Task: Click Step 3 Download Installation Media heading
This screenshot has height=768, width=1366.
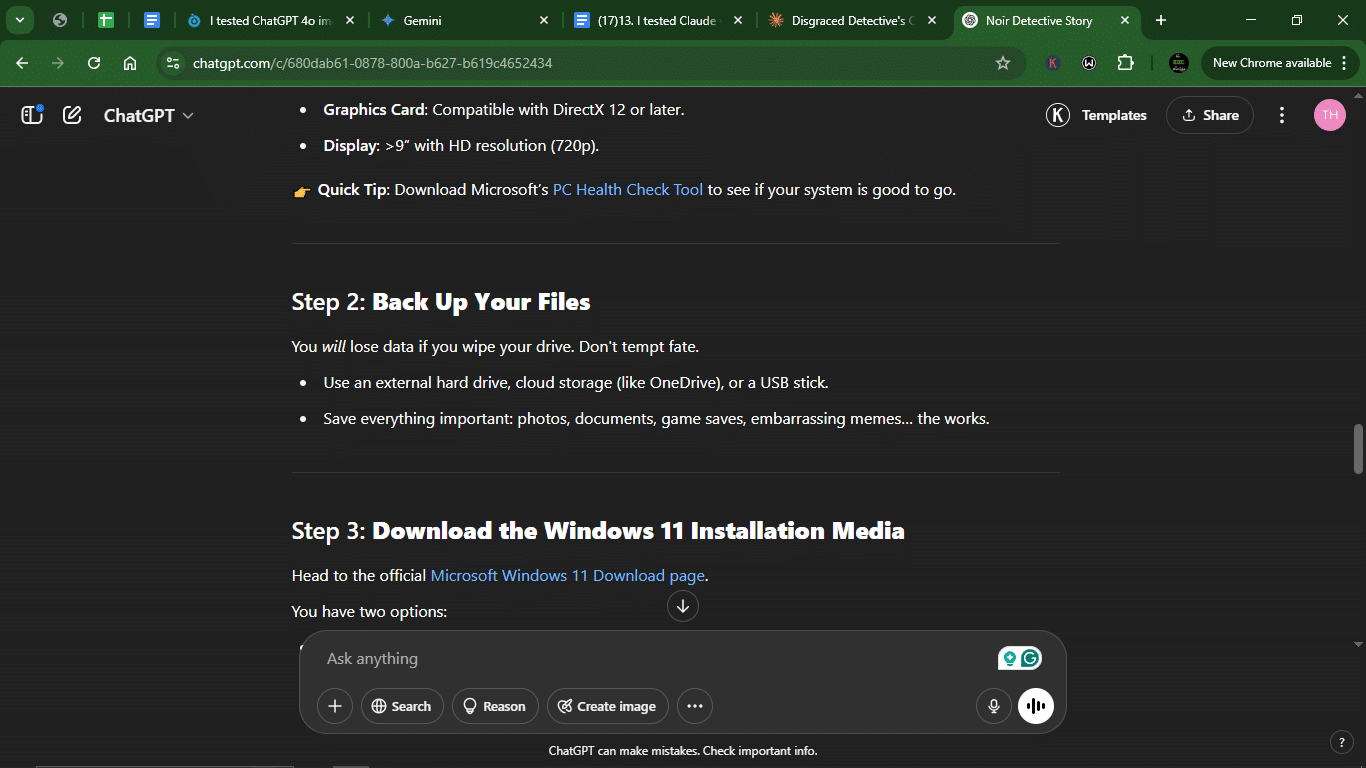Action: pyautogui.click(x=598, y=531)
